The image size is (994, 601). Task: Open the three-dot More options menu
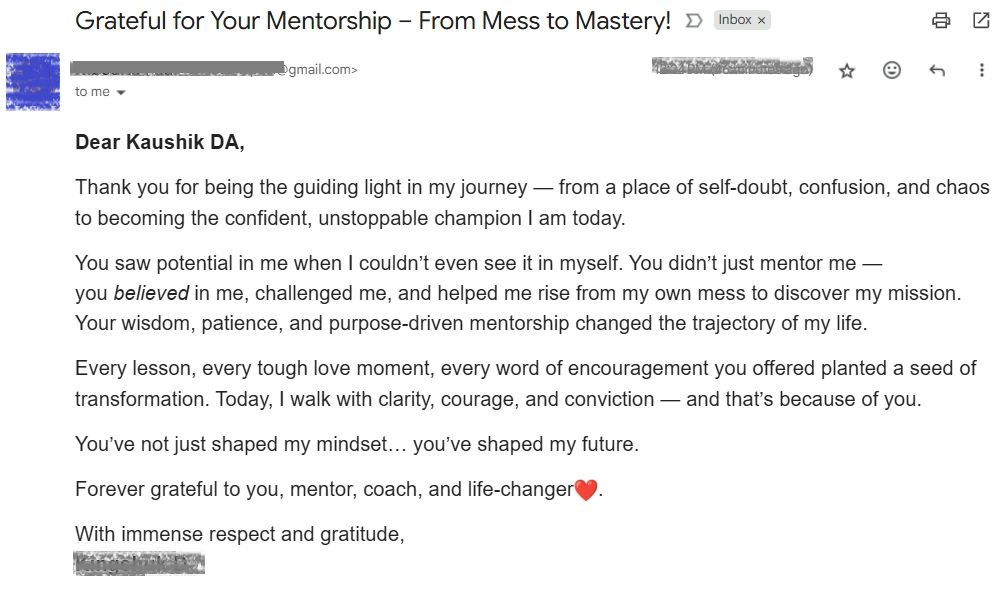(981, 70)
